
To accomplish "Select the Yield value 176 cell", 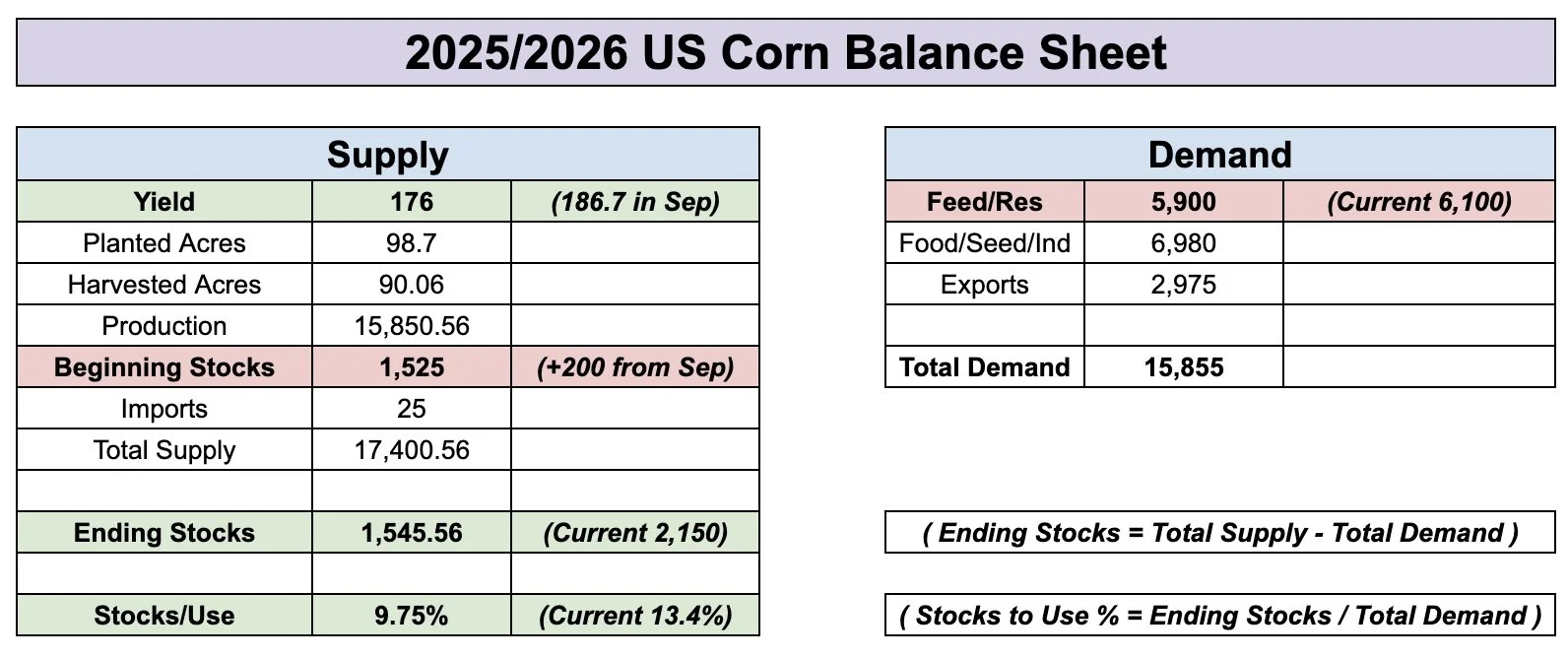I will click(412, 202).
